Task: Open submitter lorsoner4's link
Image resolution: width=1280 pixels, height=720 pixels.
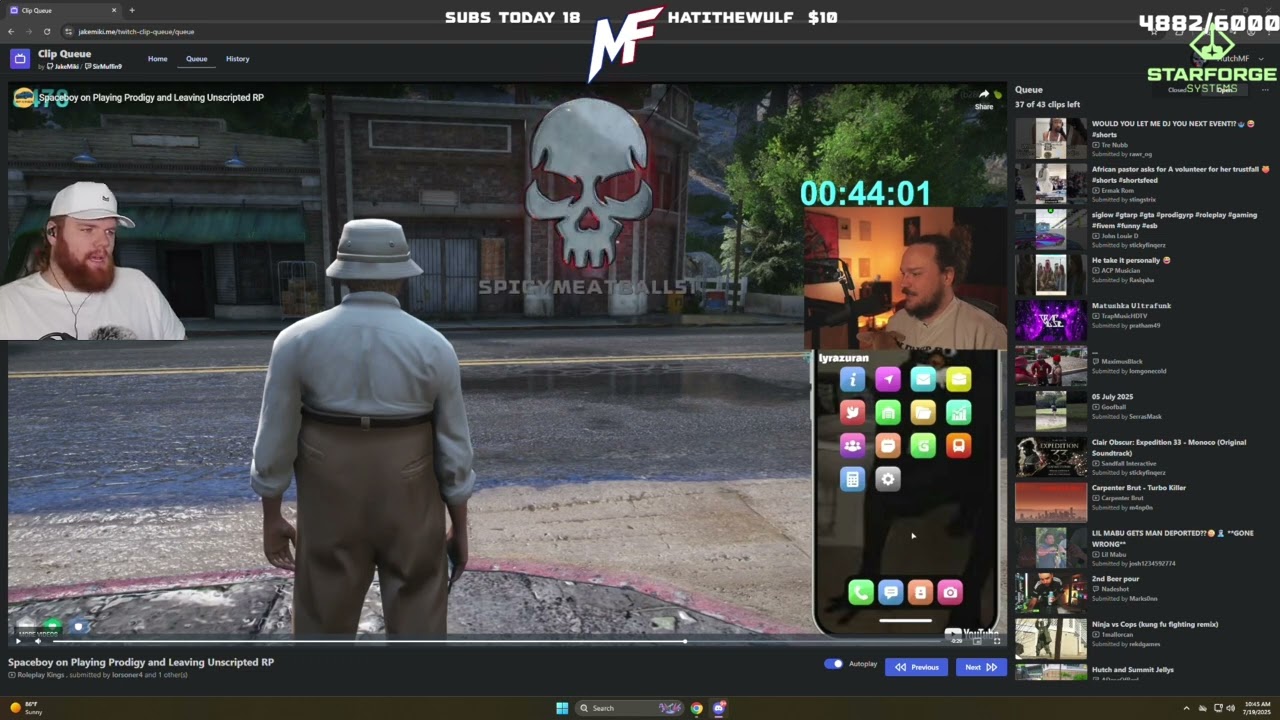Action: point(129,675)
